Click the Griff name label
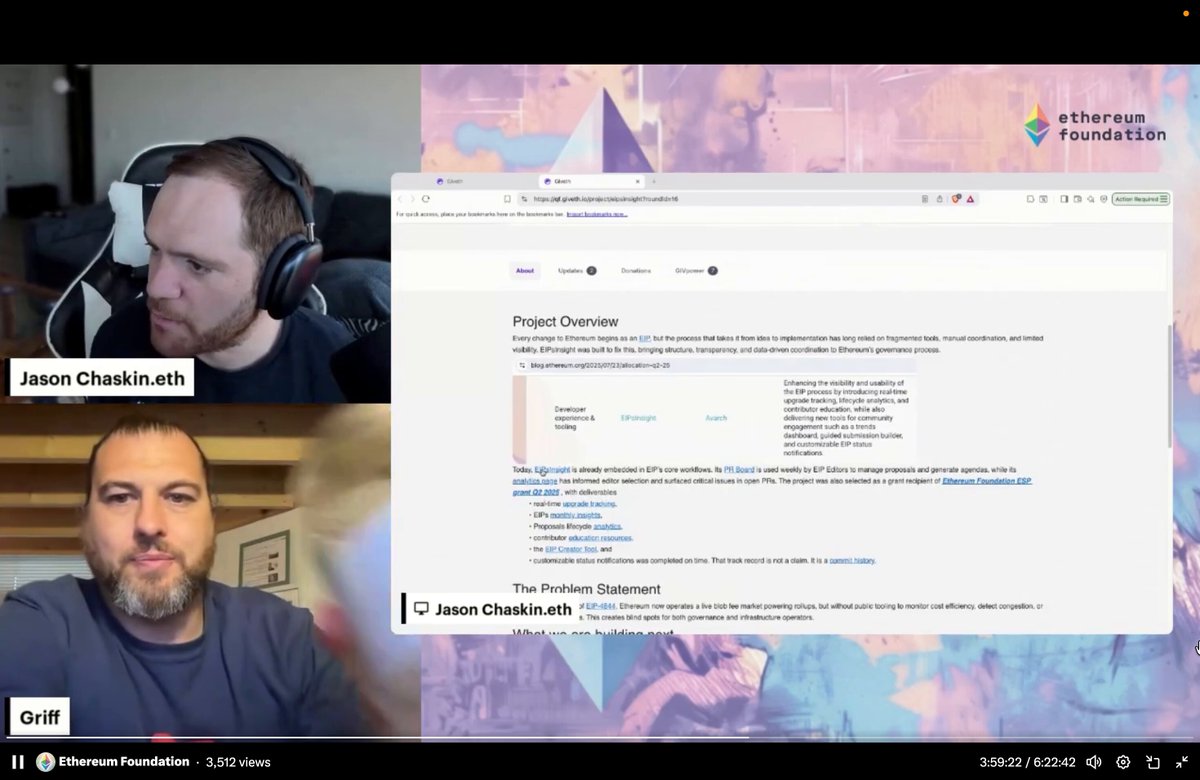The height and width of the screenshot is (780, 1200). point(40,717)
